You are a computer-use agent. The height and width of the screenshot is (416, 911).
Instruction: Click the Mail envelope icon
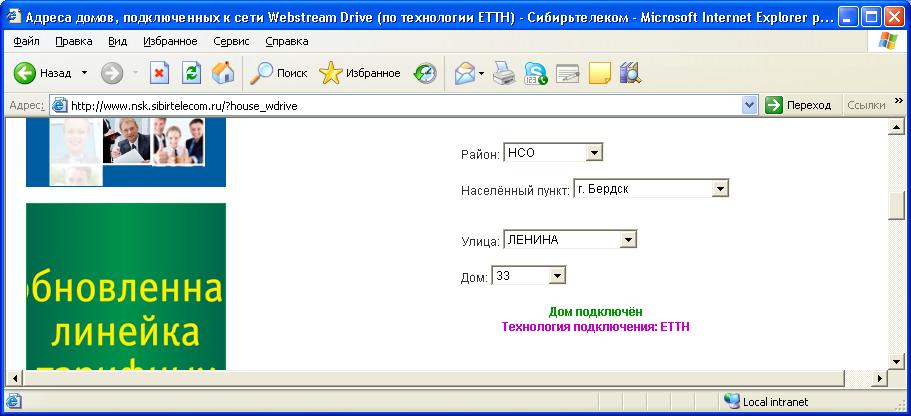tap(465, 73)
